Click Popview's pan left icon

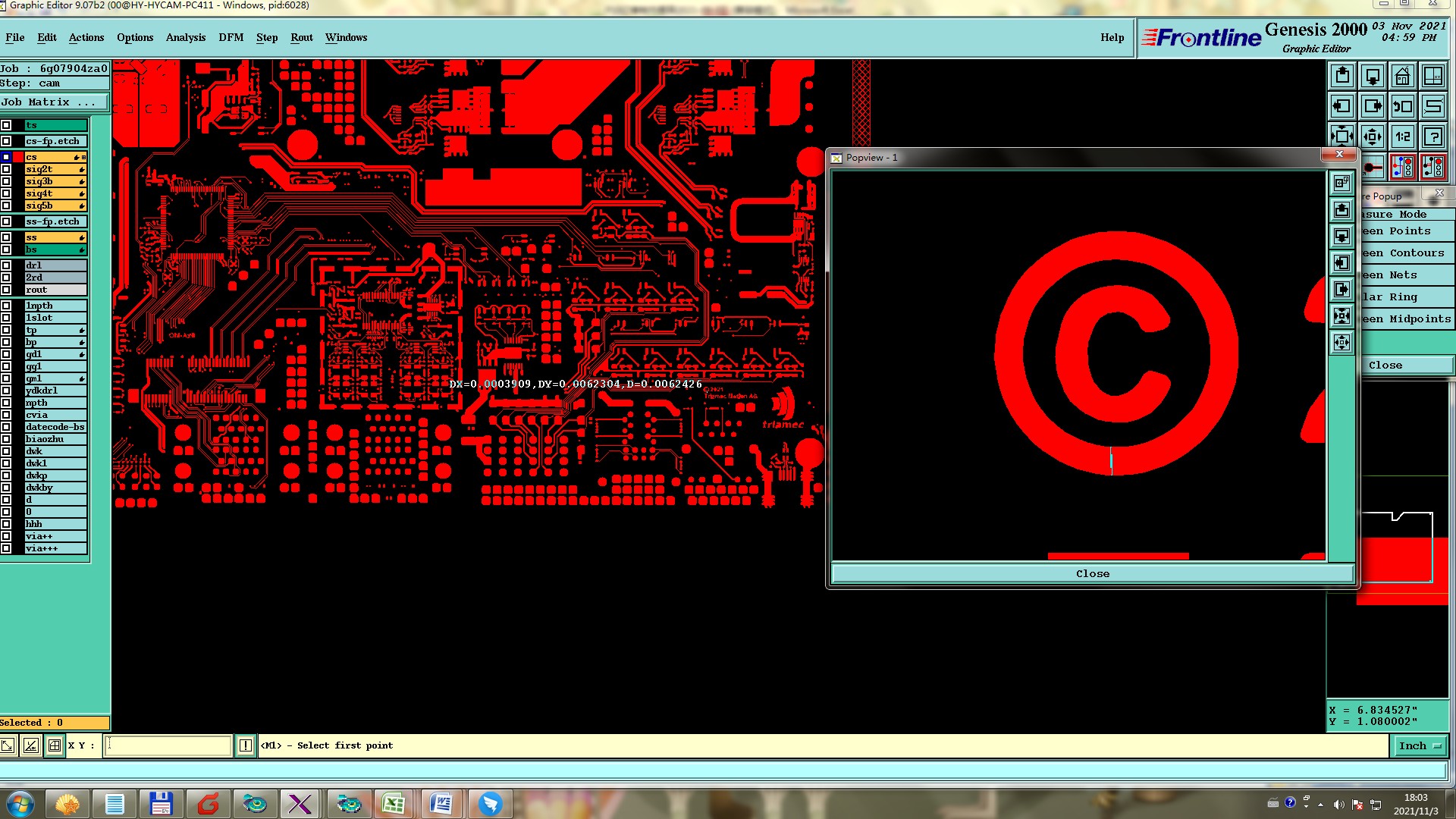pyautogui.click(x=1341, y=262)
